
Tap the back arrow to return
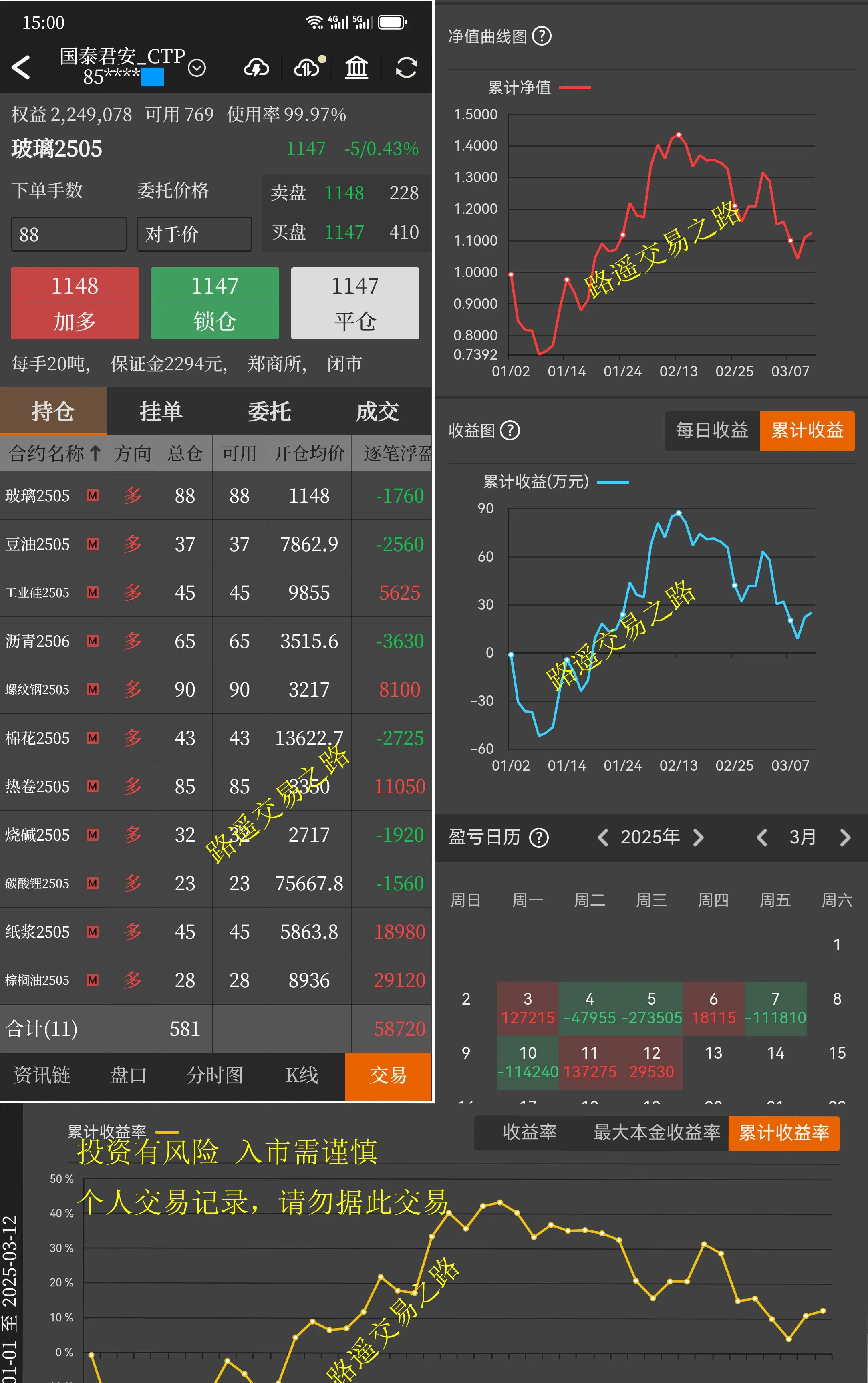(22, 67)
